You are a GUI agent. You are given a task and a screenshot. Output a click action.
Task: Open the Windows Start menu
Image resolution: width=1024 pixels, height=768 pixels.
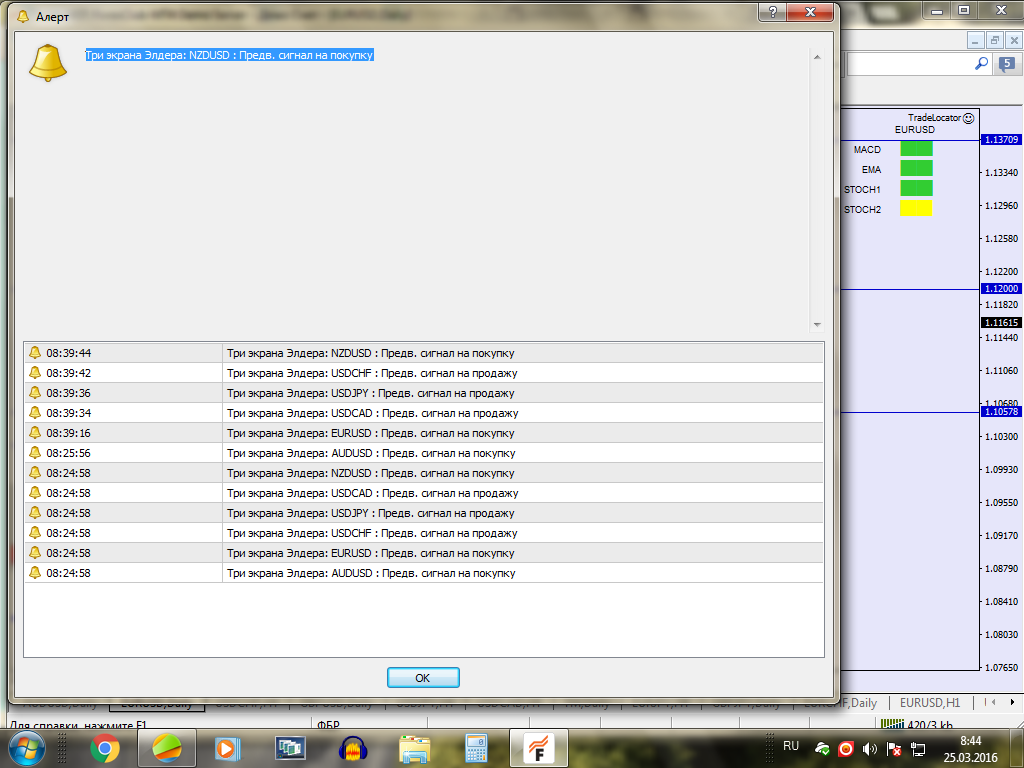coord(26,748)
